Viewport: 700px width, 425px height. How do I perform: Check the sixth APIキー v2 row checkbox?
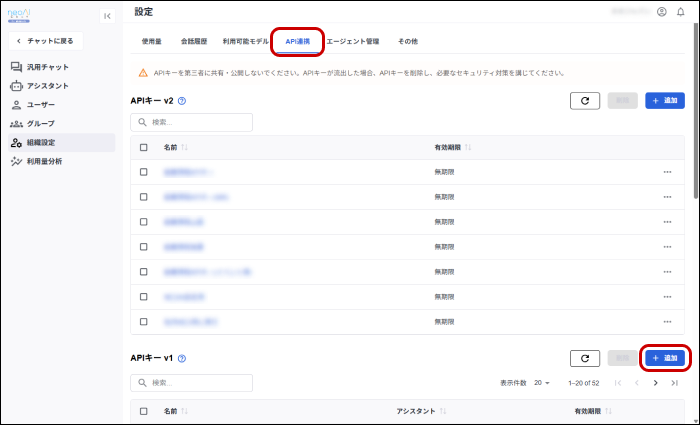pos(143,297)
